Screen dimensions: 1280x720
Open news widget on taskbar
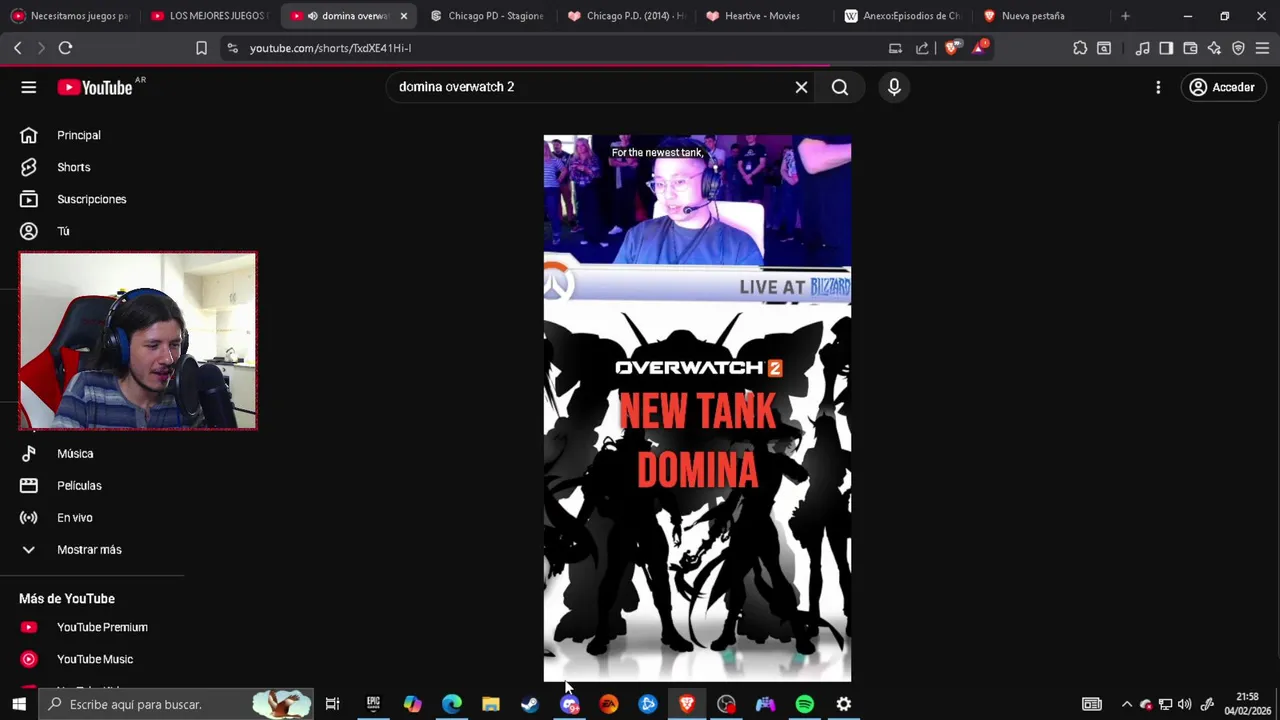1092,704
